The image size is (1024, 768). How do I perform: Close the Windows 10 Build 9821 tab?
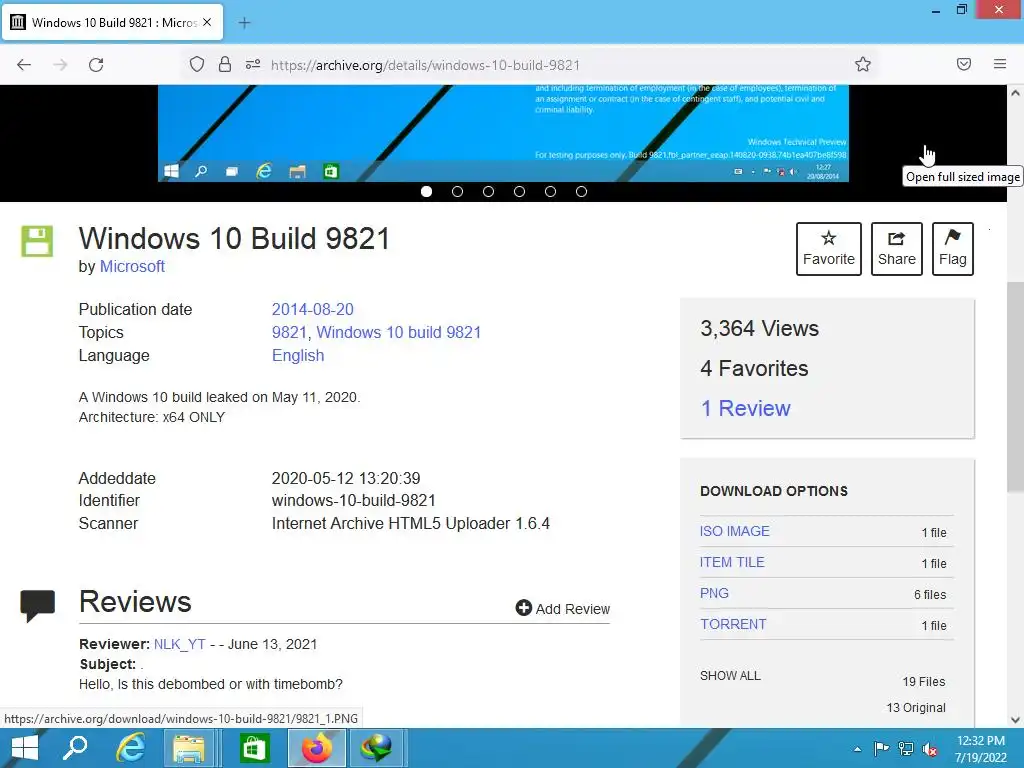(207, 22)
